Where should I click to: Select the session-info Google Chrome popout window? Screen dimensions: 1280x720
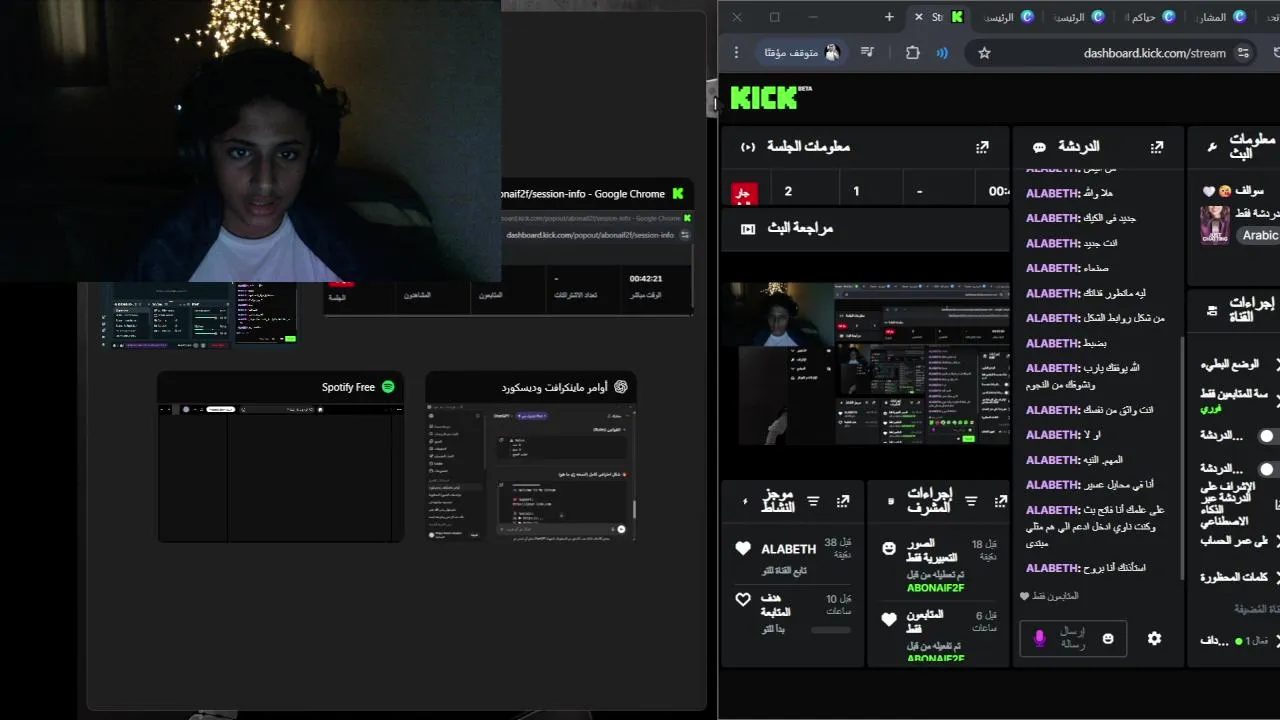coord(509,248)
